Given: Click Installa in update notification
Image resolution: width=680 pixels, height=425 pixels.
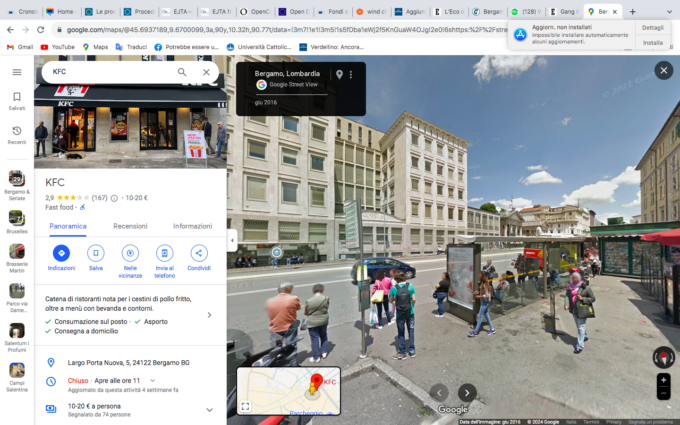Looking at the screenshot, I should [652, 43].
